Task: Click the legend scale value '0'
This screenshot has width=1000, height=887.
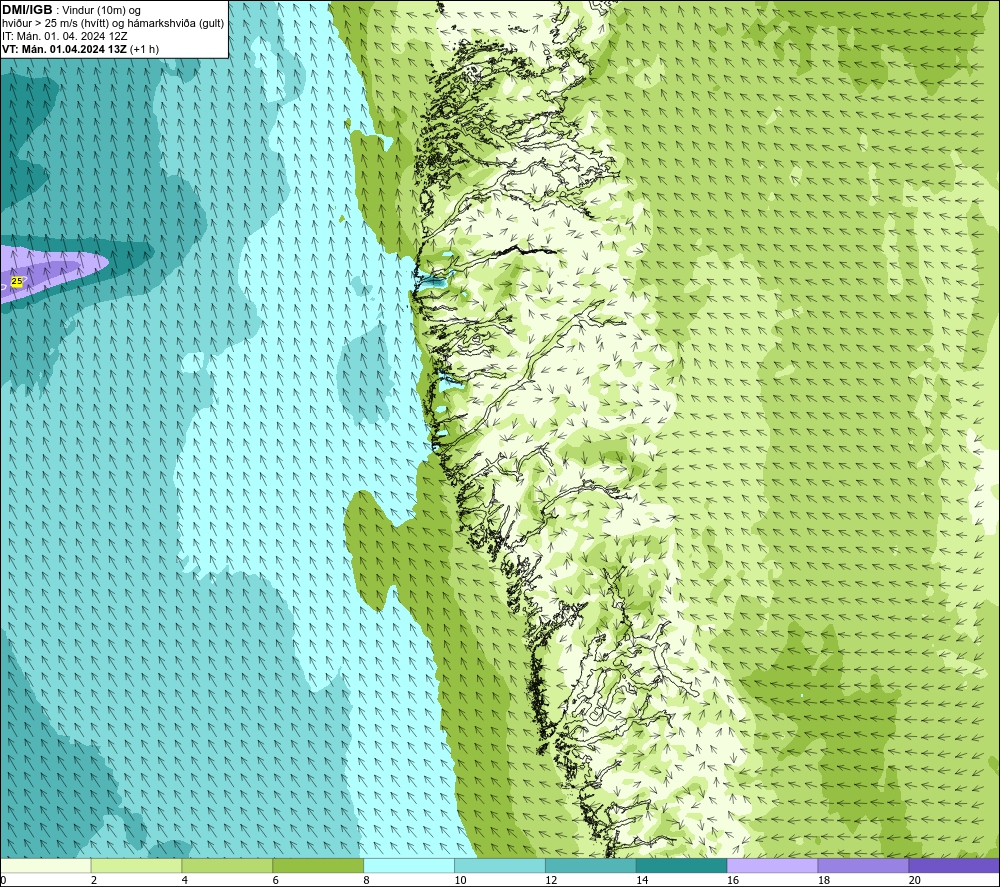Action: [x=3, y=881]
